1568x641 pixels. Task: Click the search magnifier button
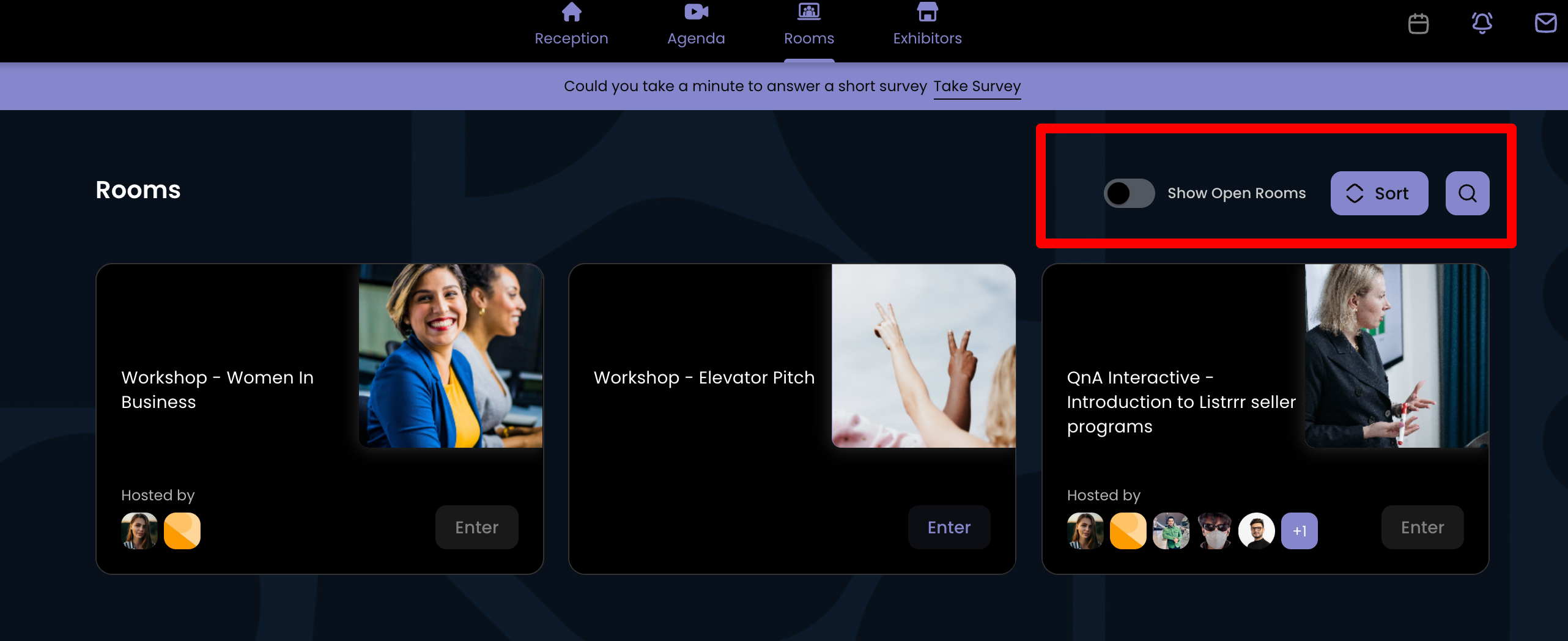pyautogui.click(x=1467, y=193)
